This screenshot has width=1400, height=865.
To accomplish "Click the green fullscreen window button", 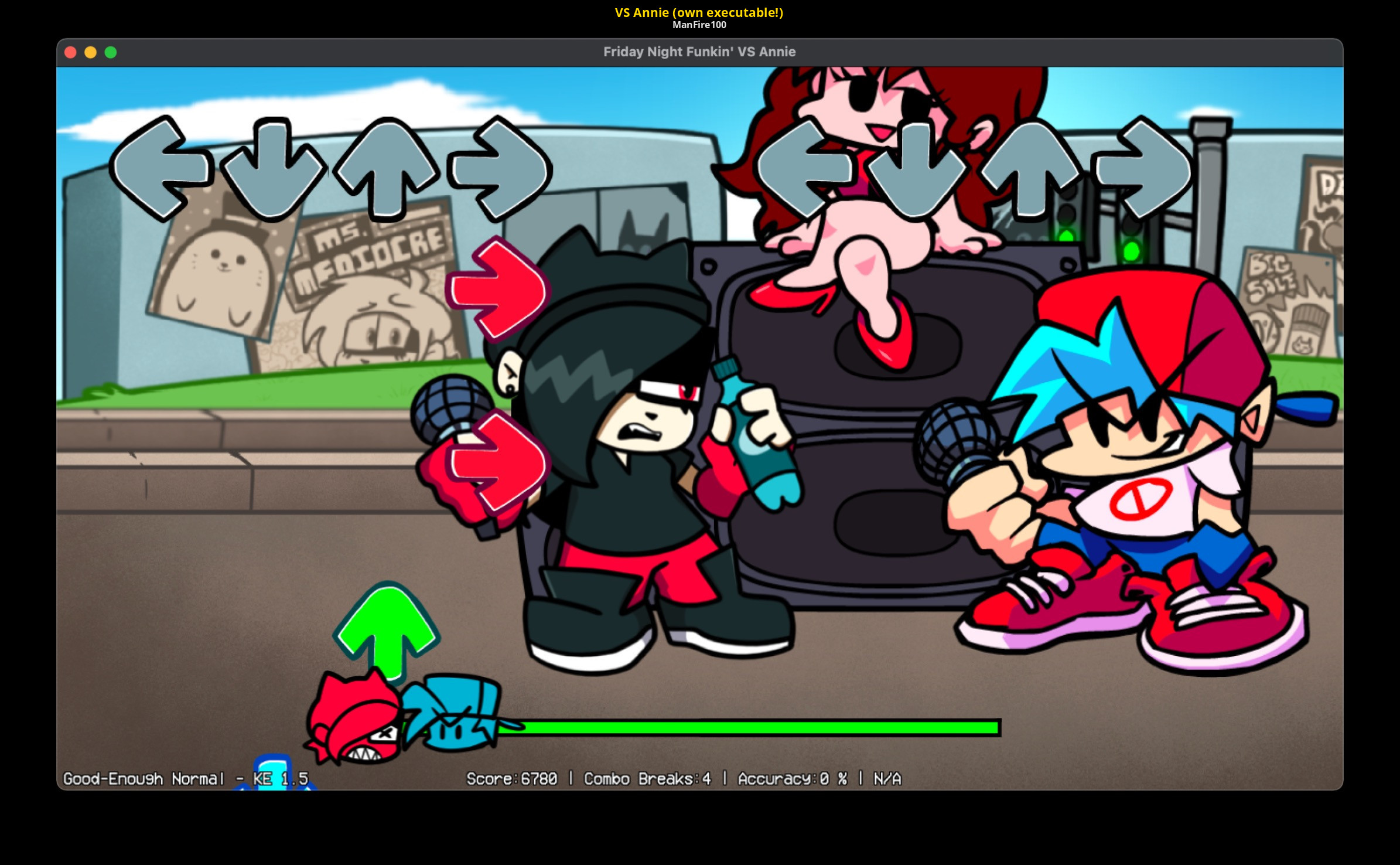I will pyautogui.click(x=111, y=52).
